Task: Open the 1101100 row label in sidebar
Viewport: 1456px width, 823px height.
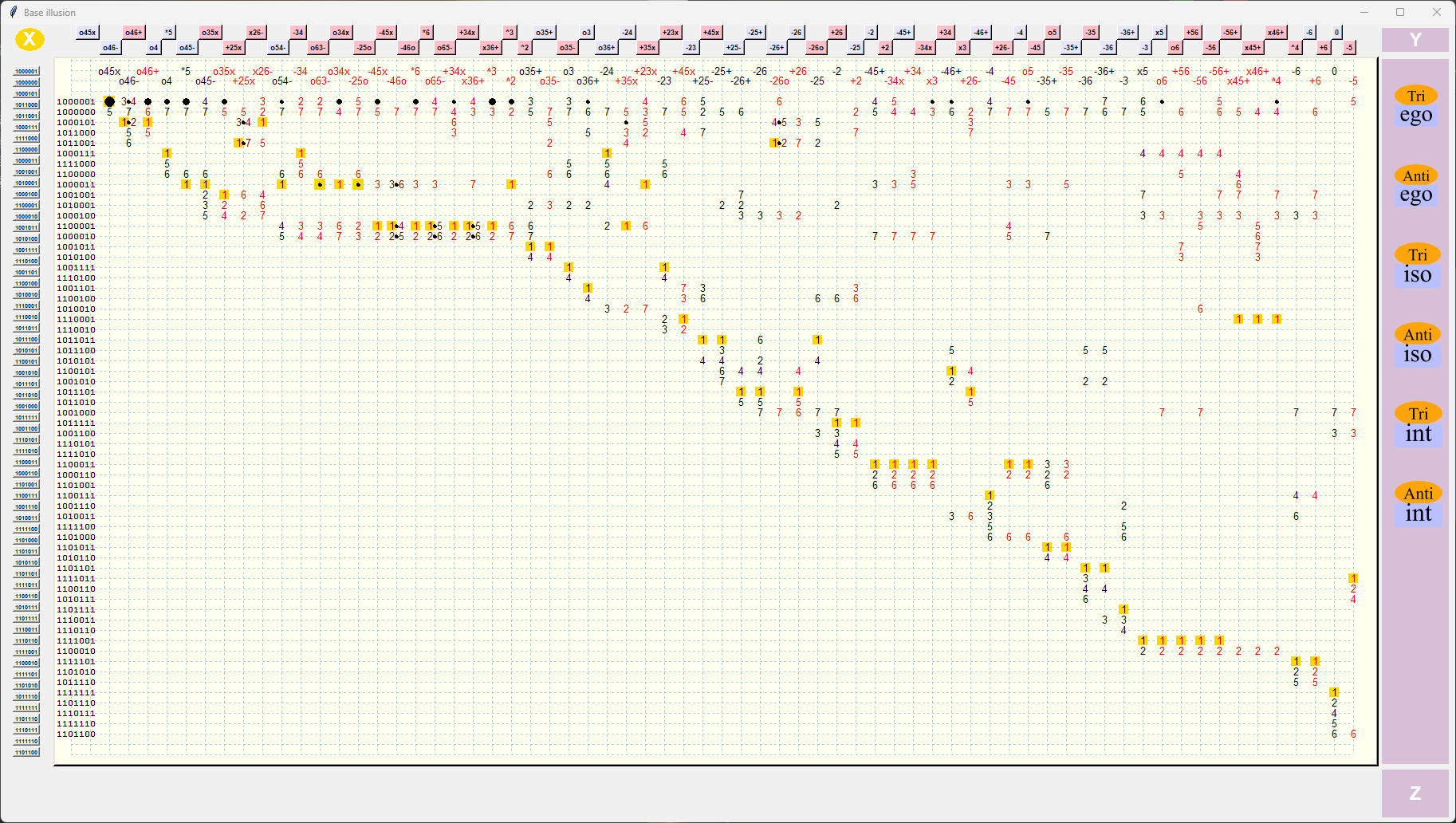Action: [27, 751]
